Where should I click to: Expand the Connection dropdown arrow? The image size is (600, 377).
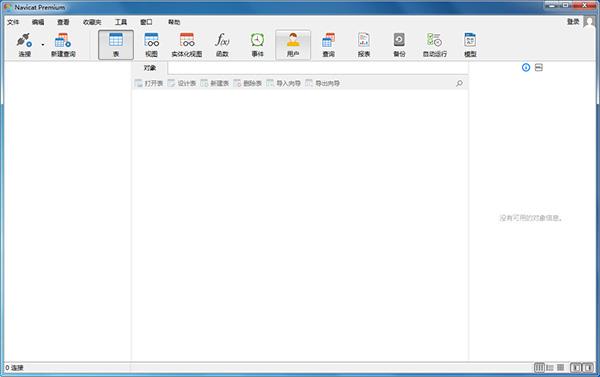point(42,45)
